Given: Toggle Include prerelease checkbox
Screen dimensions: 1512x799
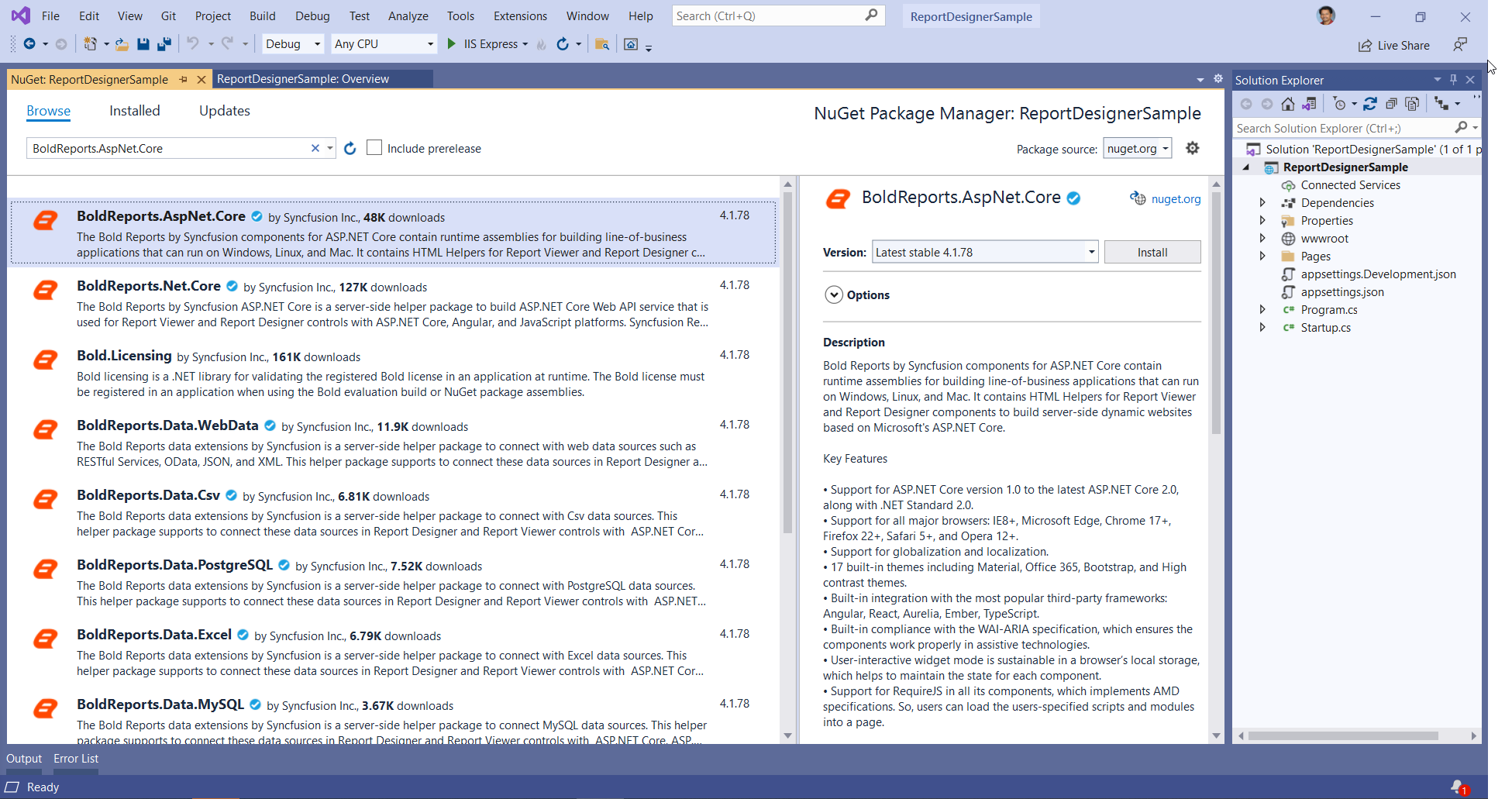Looking at the screenshot, I should pyautogui.click(x=374, y=147).
